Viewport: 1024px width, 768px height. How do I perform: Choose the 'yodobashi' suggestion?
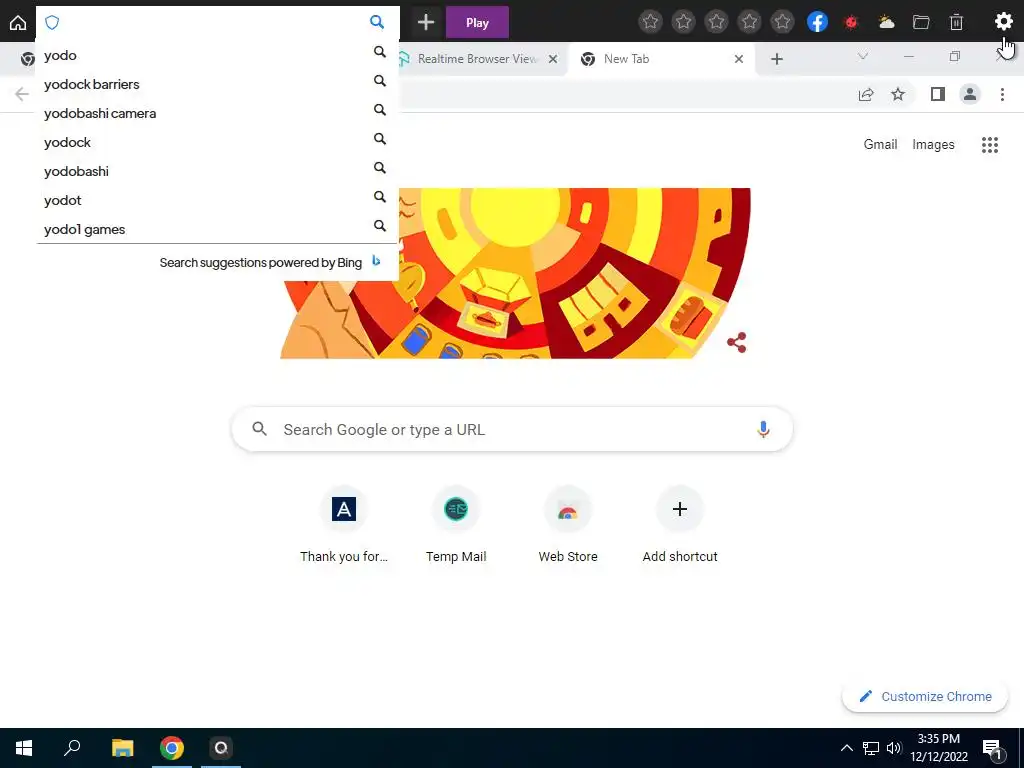click(217, 171)
